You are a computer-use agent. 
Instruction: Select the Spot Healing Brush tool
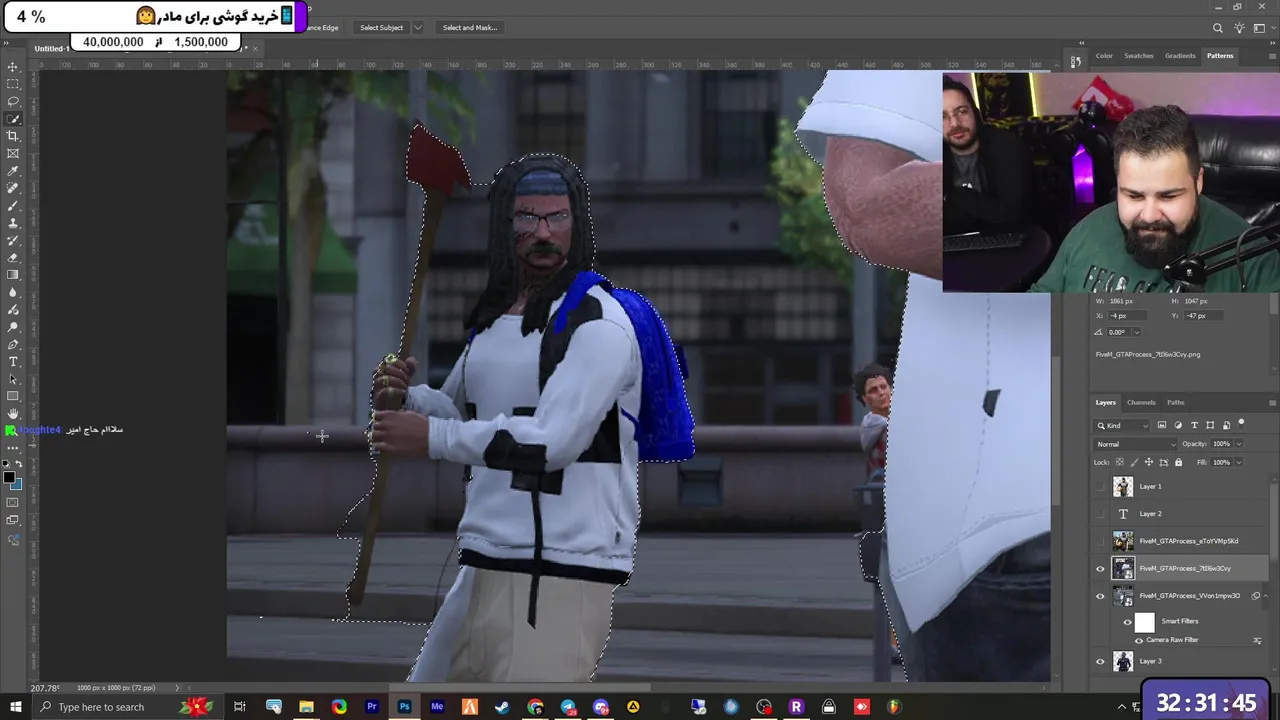click(13, 188)
